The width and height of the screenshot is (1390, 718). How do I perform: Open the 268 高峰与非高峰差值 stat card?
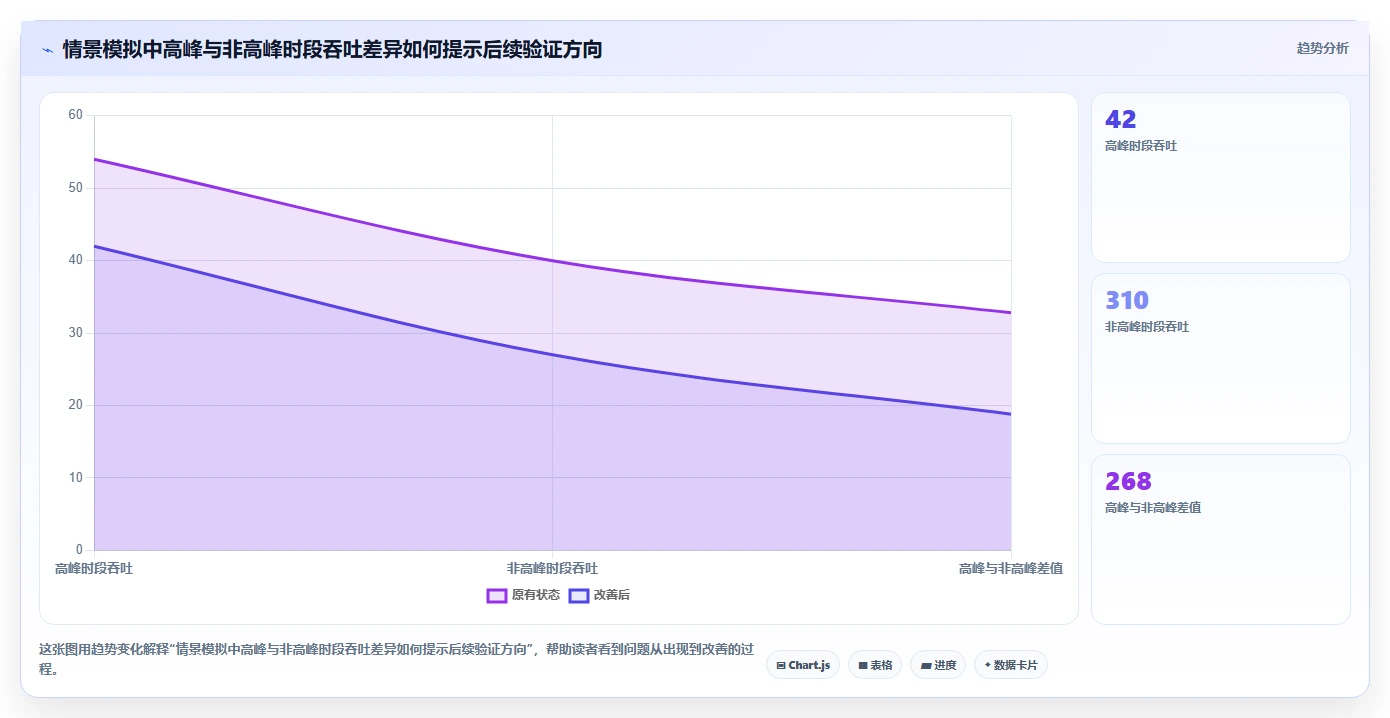point(1220,539)
